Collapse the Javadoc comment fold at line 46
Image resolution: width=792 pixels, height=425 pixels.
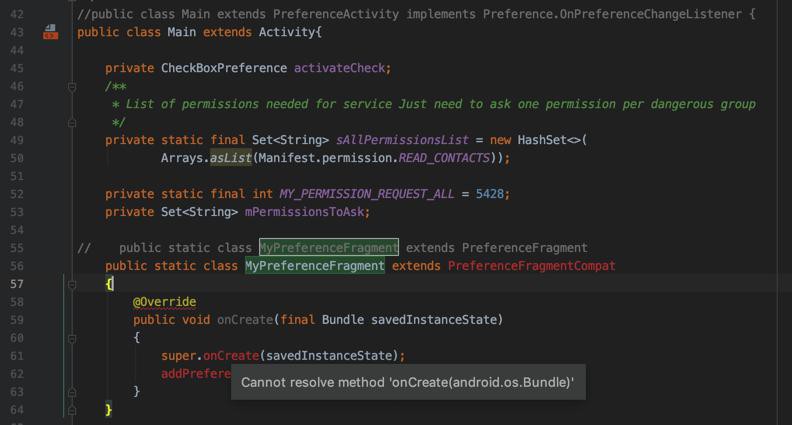72,87
